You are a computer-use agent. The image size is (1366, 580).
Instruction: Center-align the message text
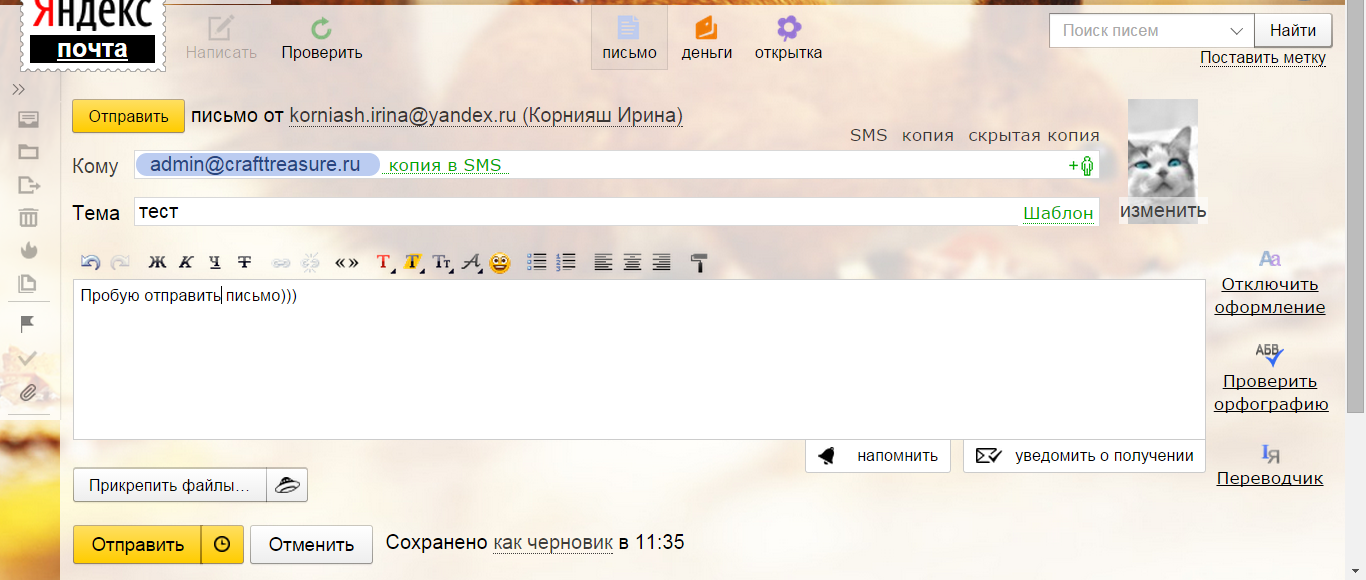(x=632, y=263)
